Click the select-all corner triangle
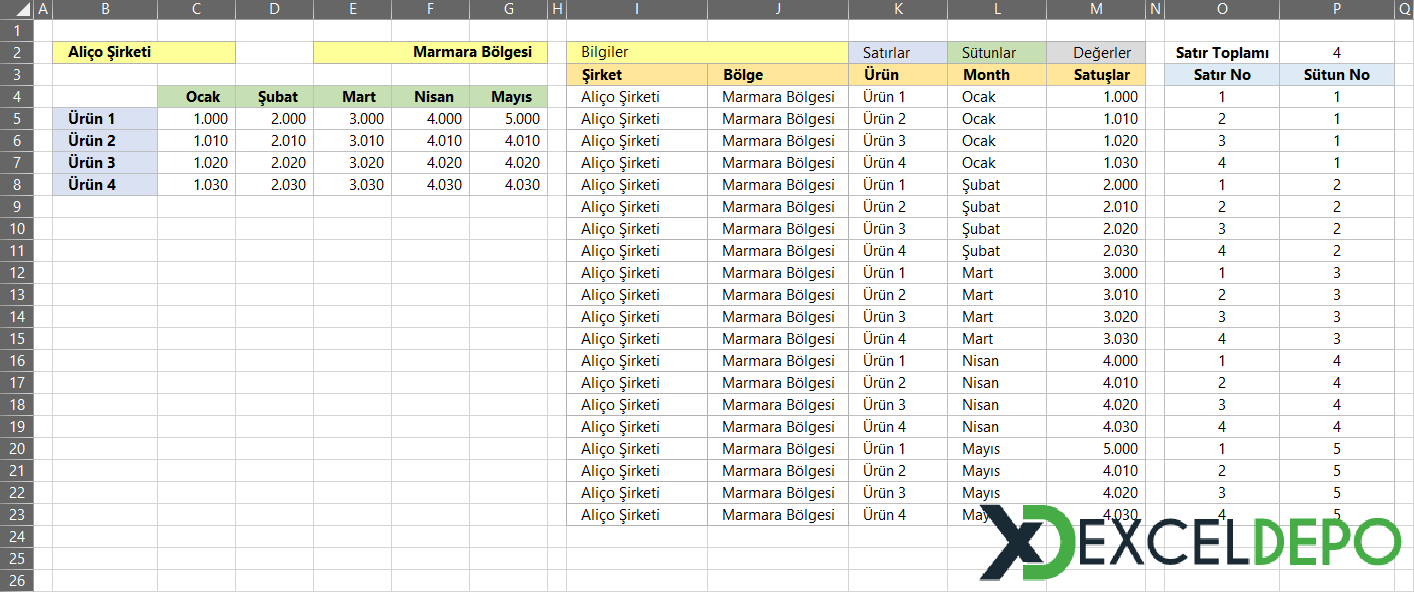The height and width of the screenshot is (592, 1414). pos(17,9)
